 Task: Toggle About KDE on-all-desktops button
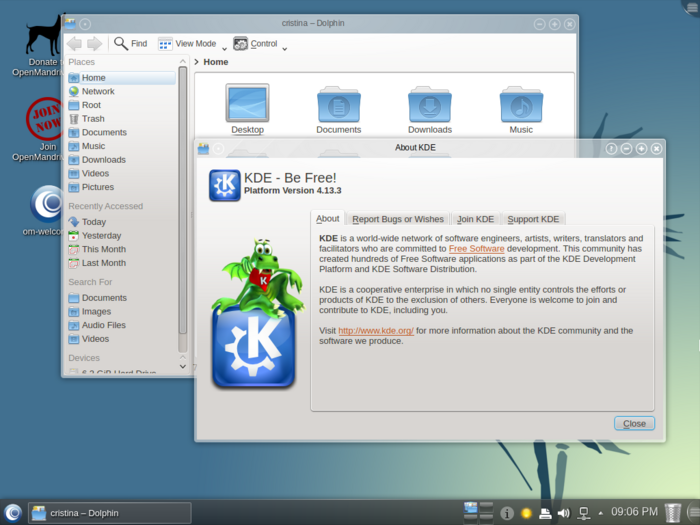[x=218, y=149]
